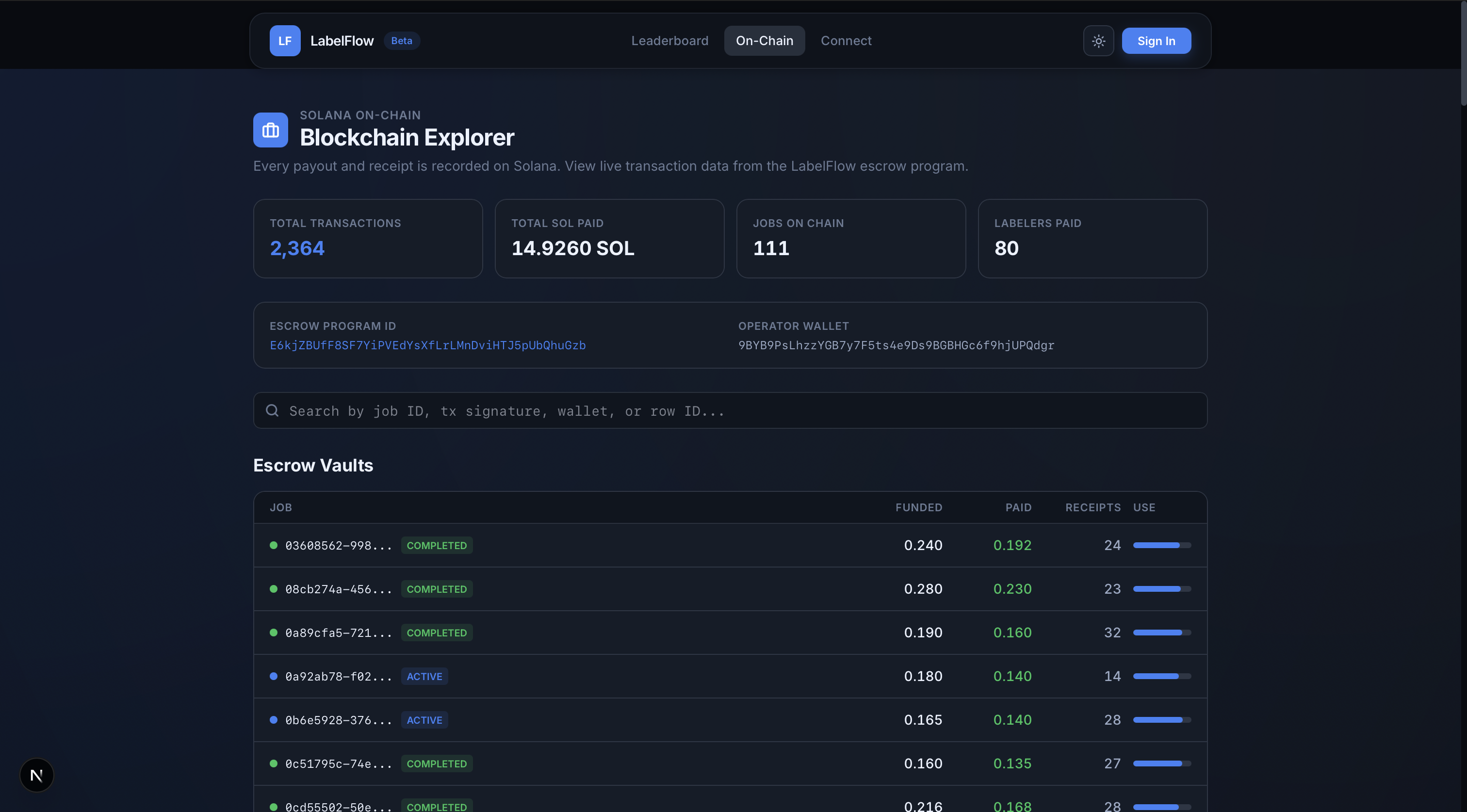Open the Leaderboard tab
Image resolution: width=1467 pixels, height=812 pixels.
670,41
